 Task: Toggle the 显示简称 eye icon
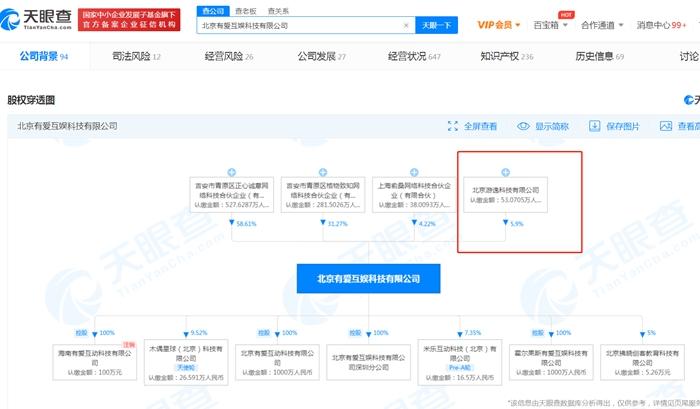(x=523, y=126)
